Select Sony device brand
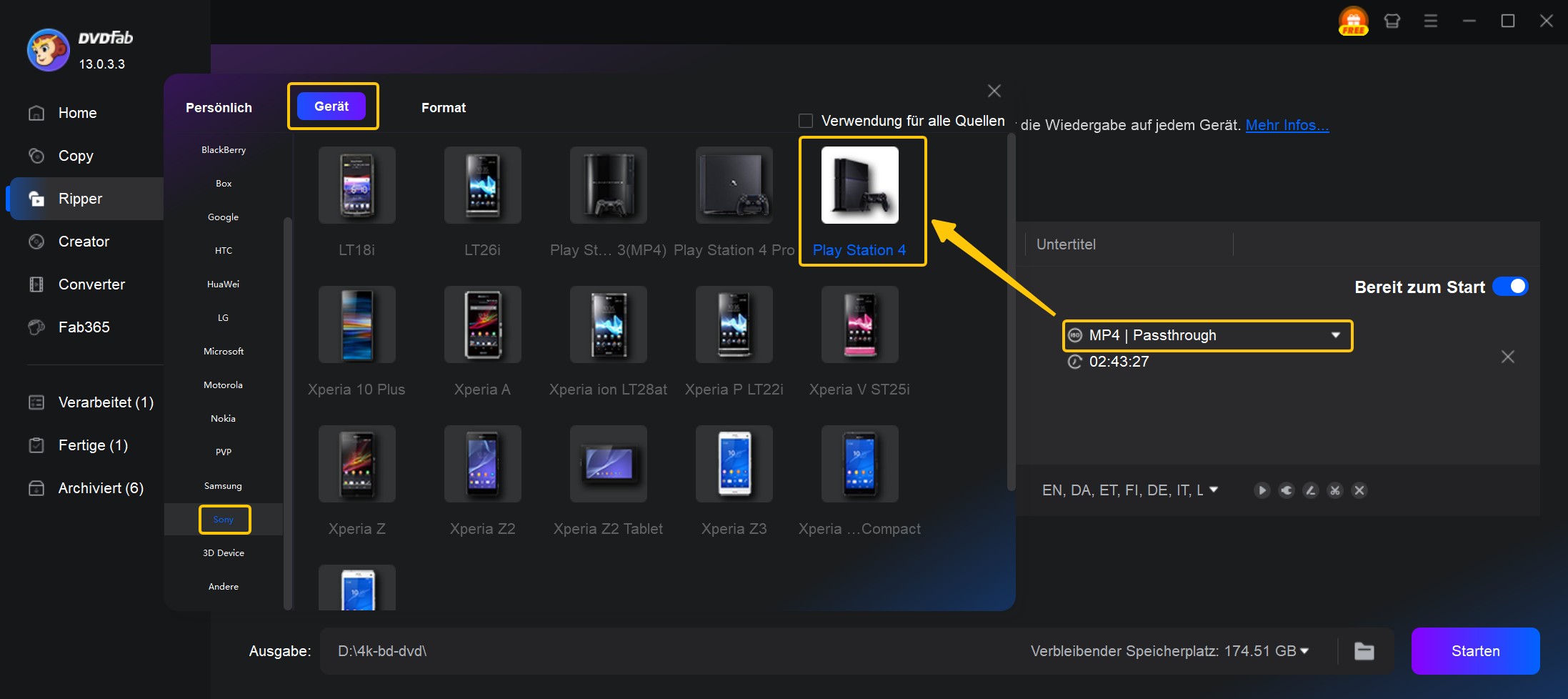 point(224,520)
